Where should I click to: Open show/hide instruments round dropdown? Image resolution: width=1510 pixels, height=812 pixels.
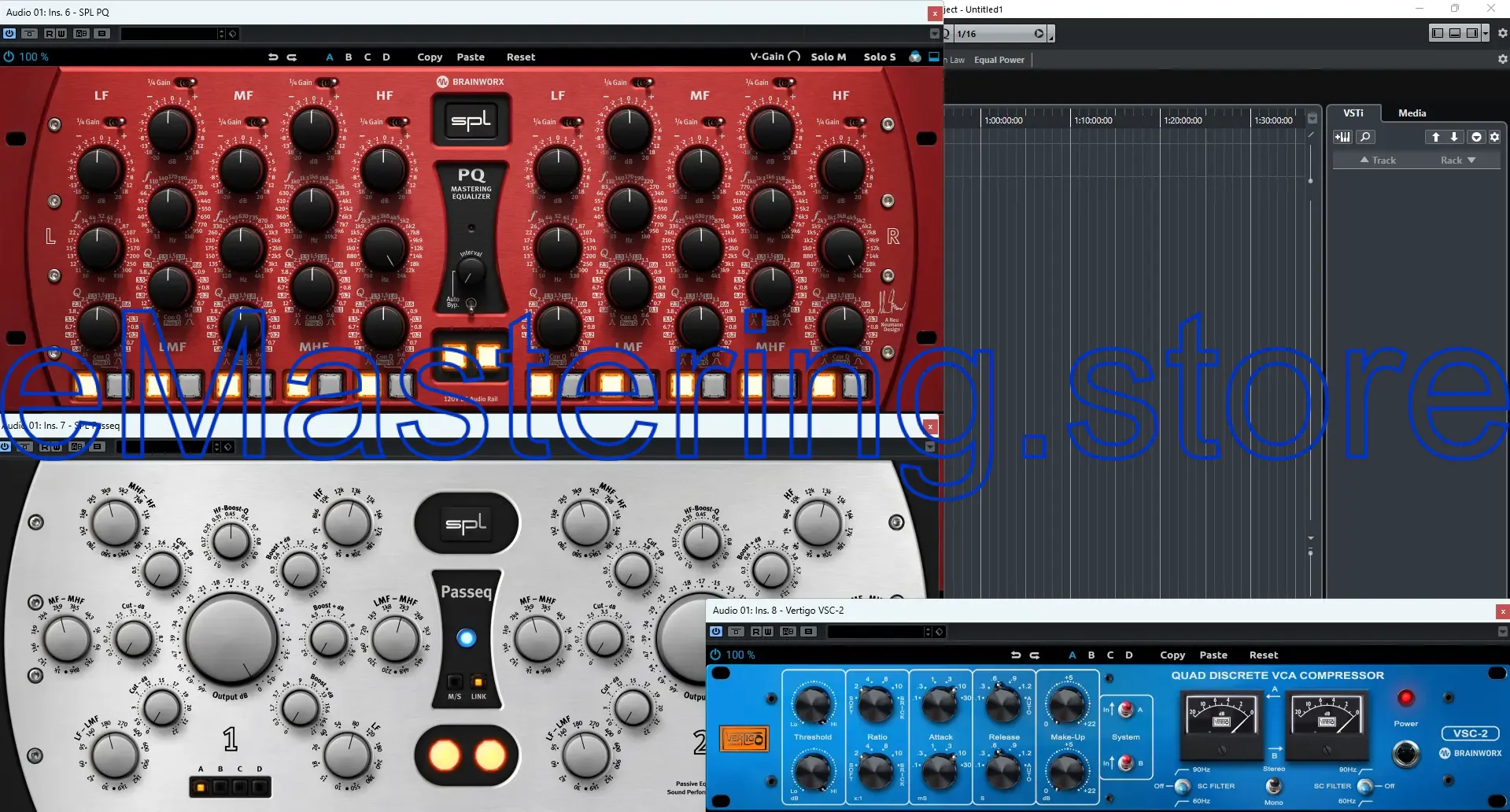[1476, 137]
